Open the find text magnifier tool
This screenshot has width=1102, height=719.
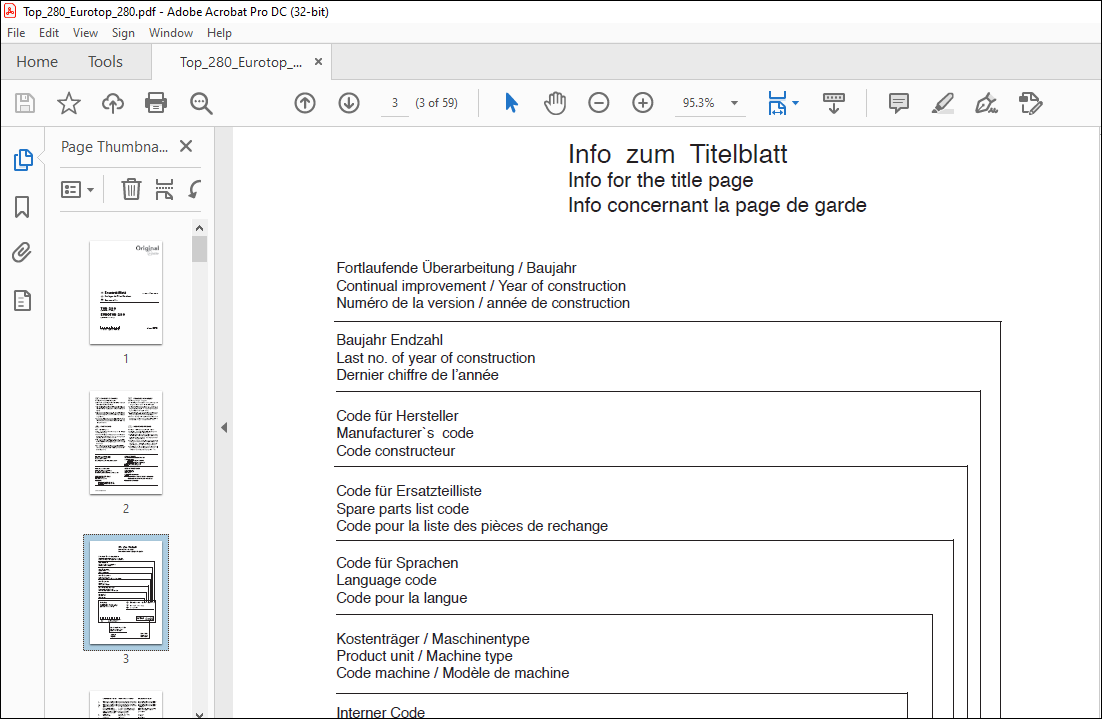(201, 103)
